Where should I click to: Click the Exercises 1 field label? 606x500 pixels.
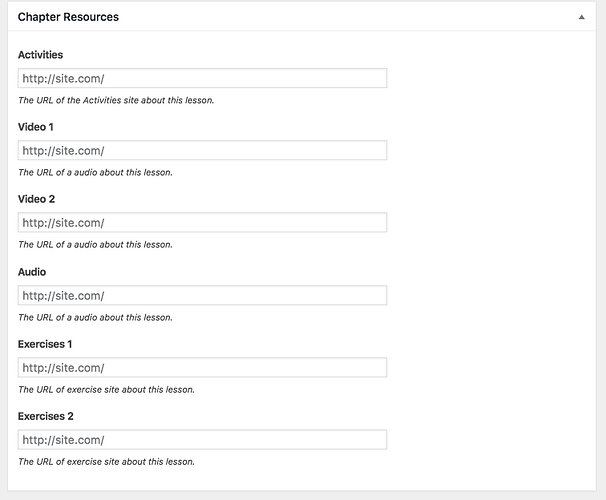click(x=45, y=344)
